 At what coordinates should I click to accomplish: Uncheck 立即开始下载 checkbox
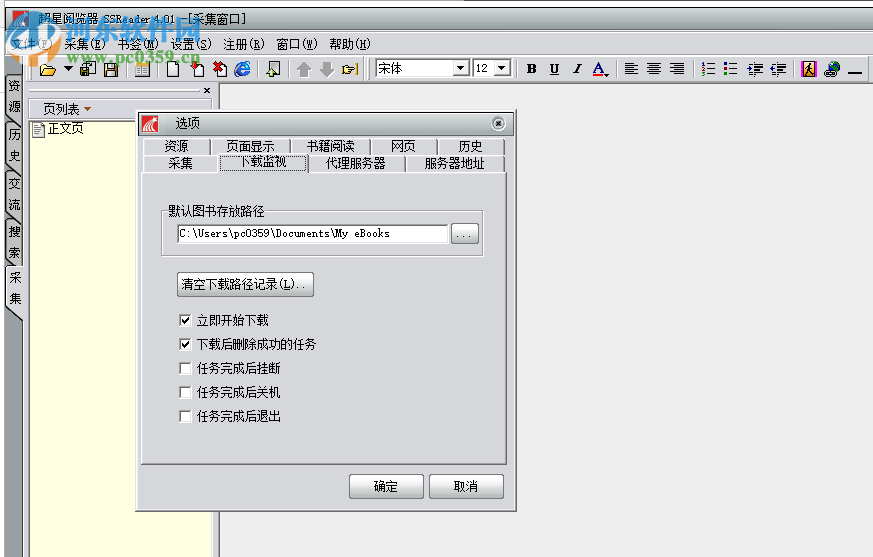click(185, 320)
